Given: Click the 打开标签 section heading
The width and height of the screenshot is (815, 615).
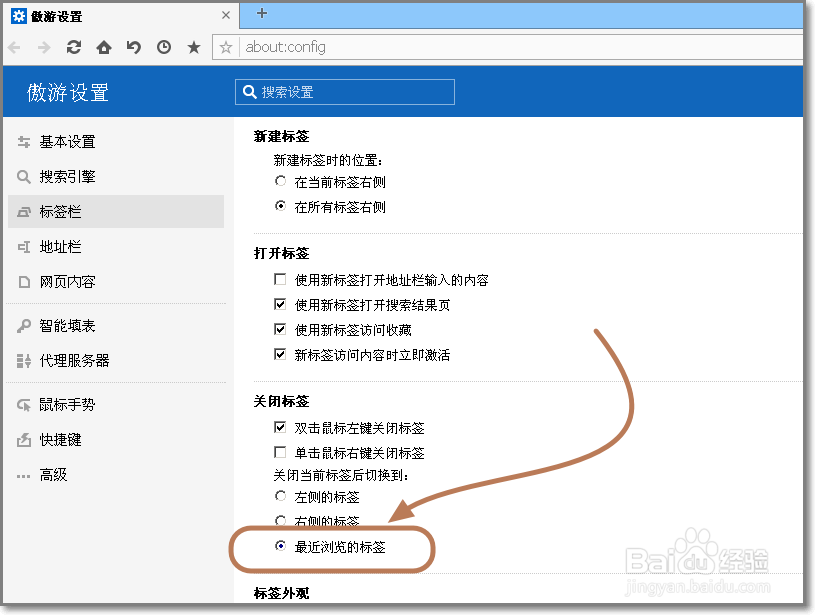Looking at the screenshot, I should [282, 253].
